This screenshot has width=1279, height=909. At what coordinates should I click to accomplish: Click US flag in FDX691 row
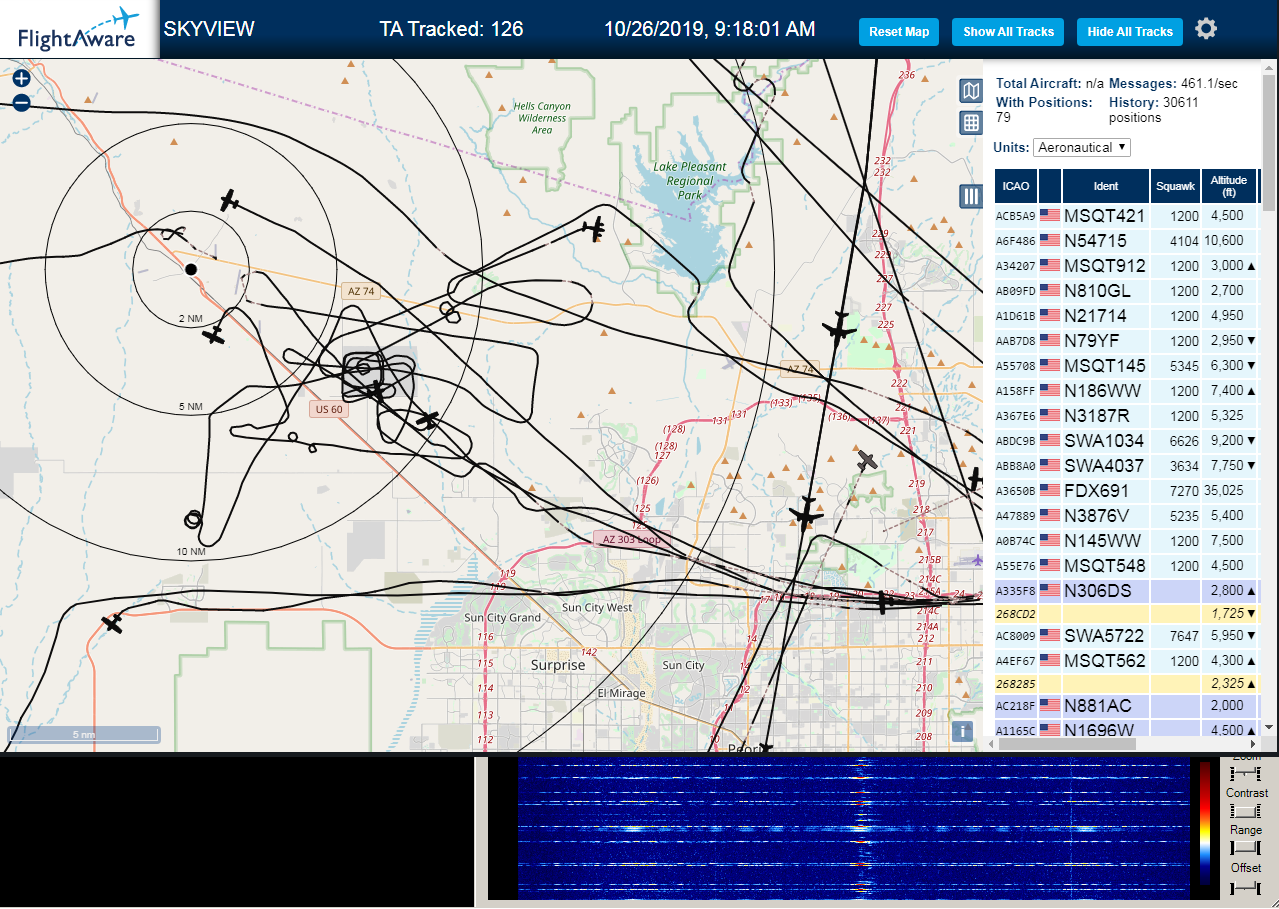tap(1050, 490)
